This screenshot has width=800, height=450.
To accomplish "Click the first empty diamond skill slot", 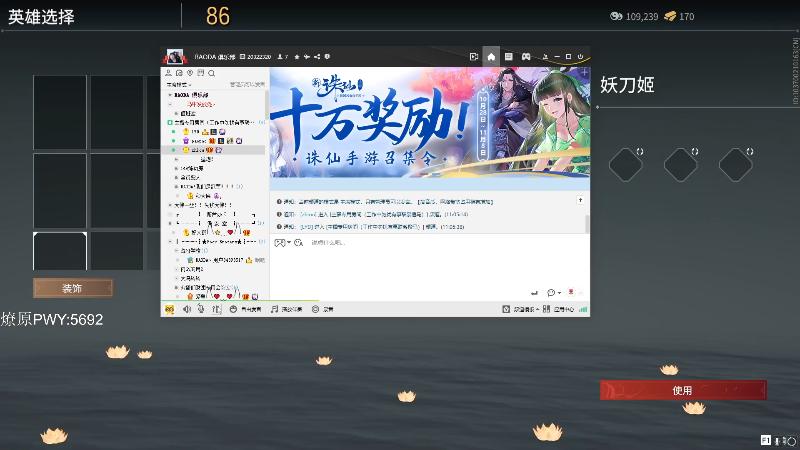I will tap(626, 165).
